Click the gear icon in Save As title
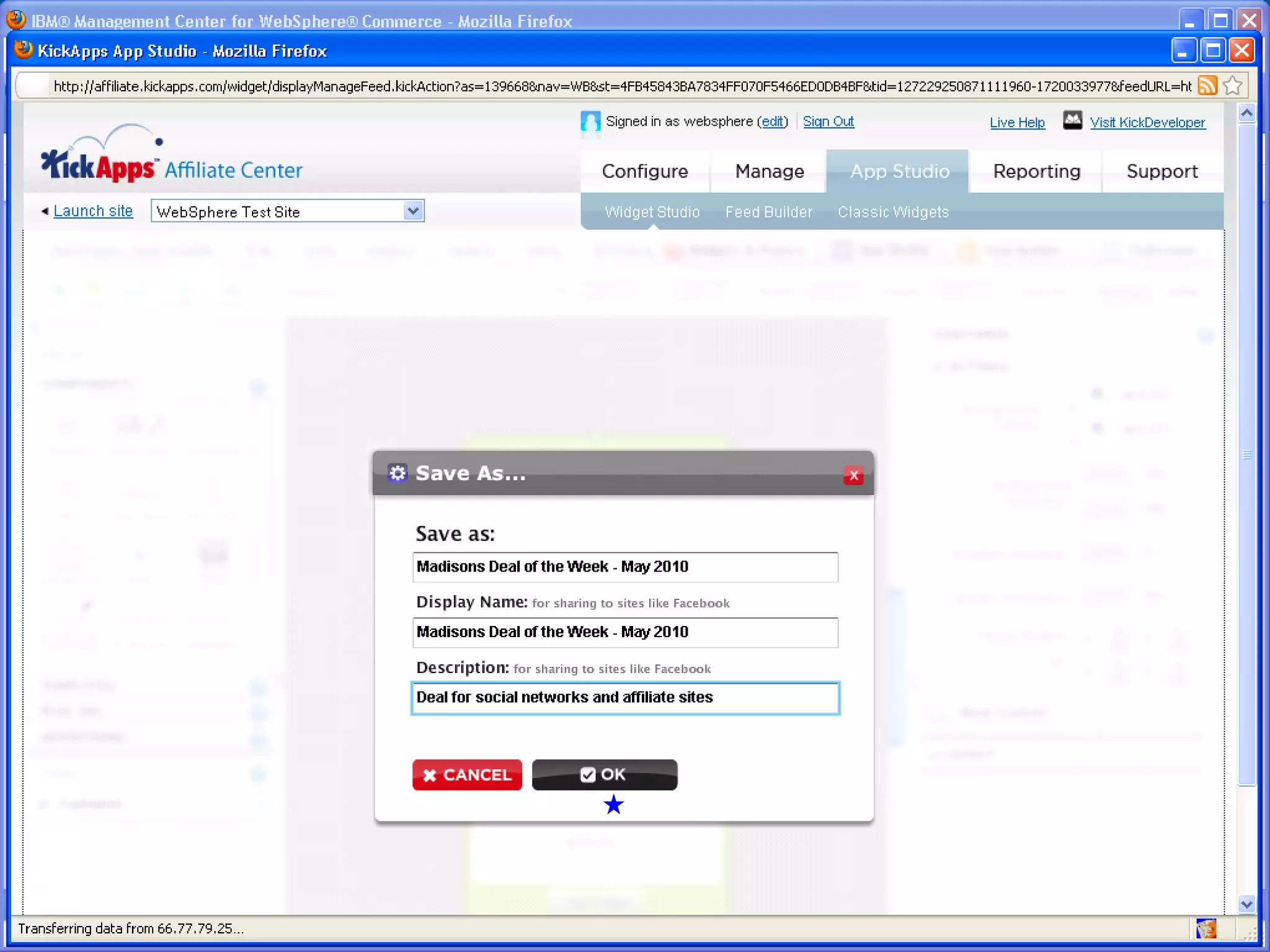 click(397, 474)
